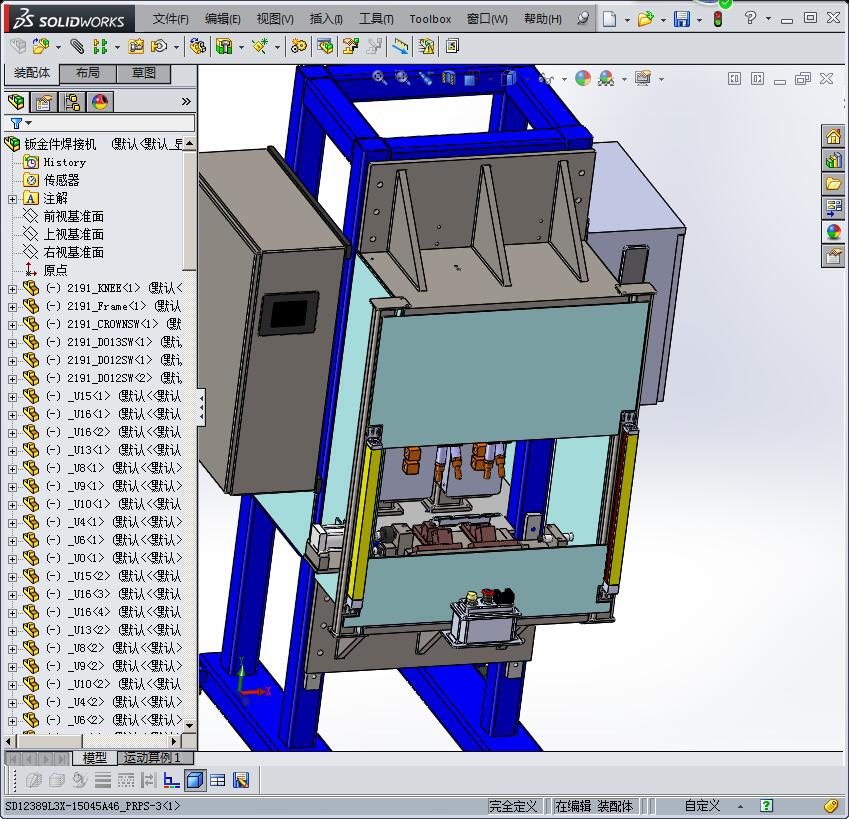Click Zoom to Area magnifier icon
The image size is (849, 819).
pos(402,78)
